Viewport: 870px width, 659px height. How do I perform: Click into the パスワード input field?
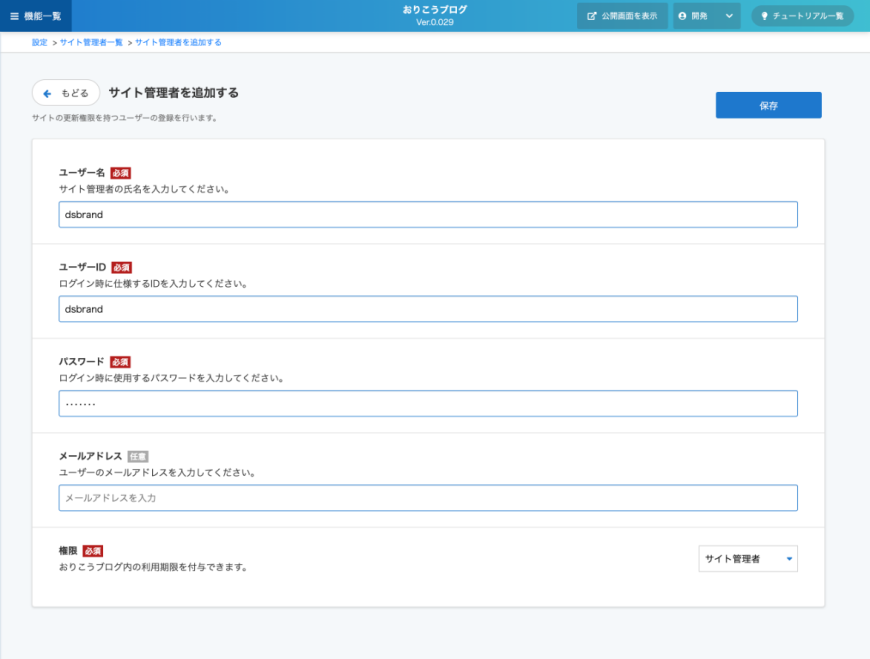coord(428,403)
